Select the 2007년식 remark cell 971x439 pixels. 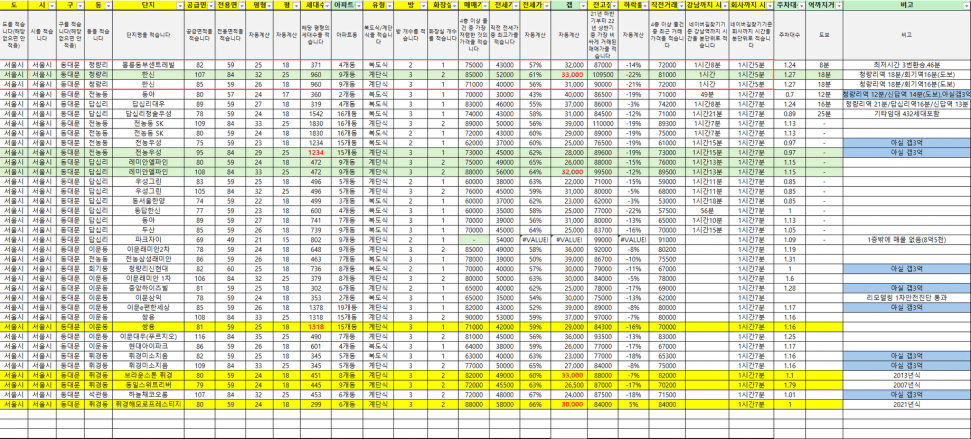pos(907,384)
